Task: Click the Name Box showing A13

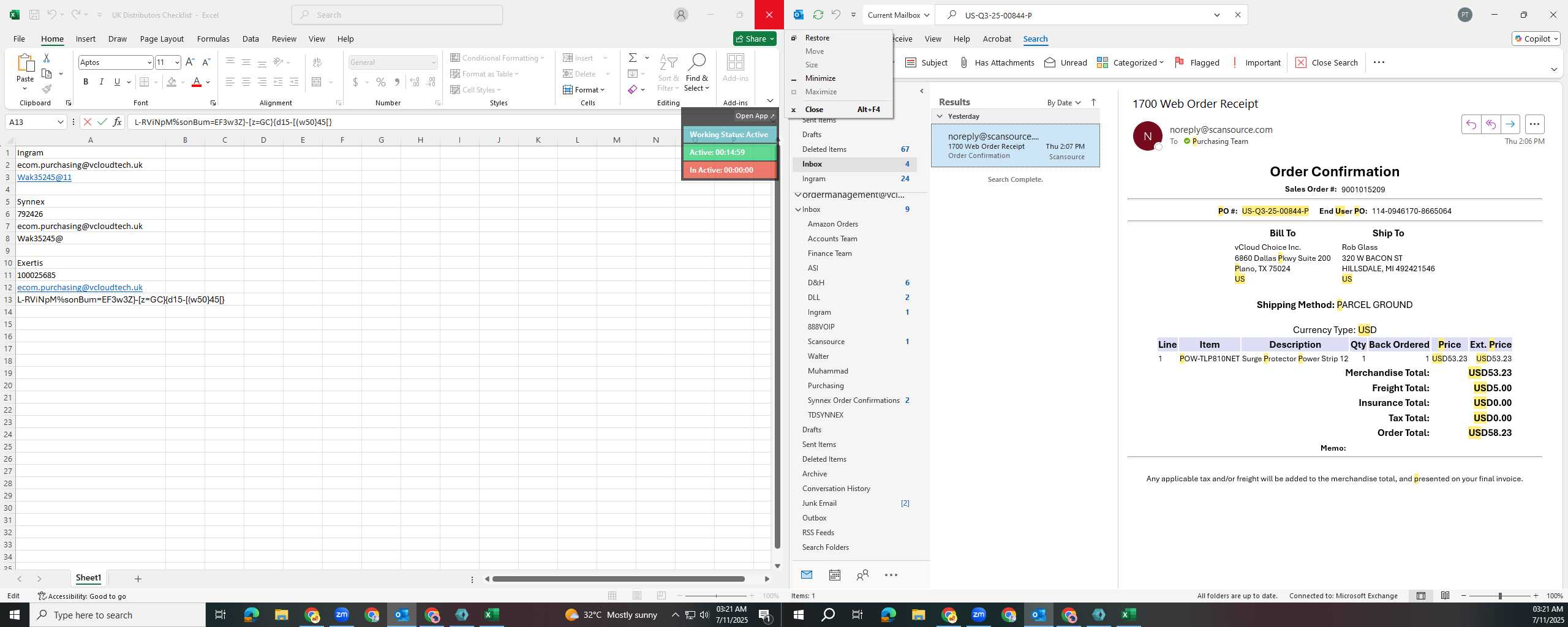Action: [x=36, y=122]
